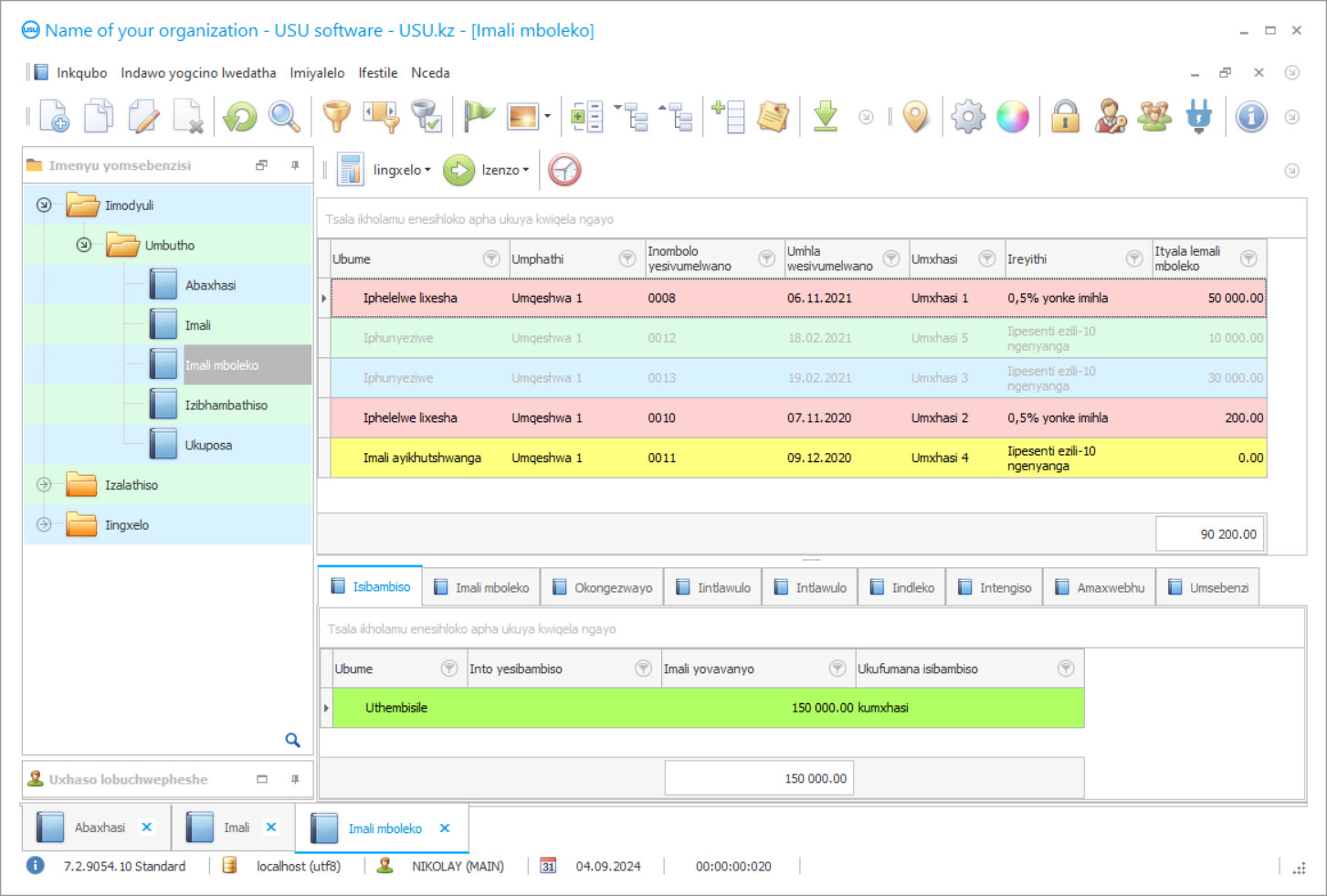Open the magnifier search toolbar icon
The width and height of the screenshot is (1327, 896).
[284, 117]
